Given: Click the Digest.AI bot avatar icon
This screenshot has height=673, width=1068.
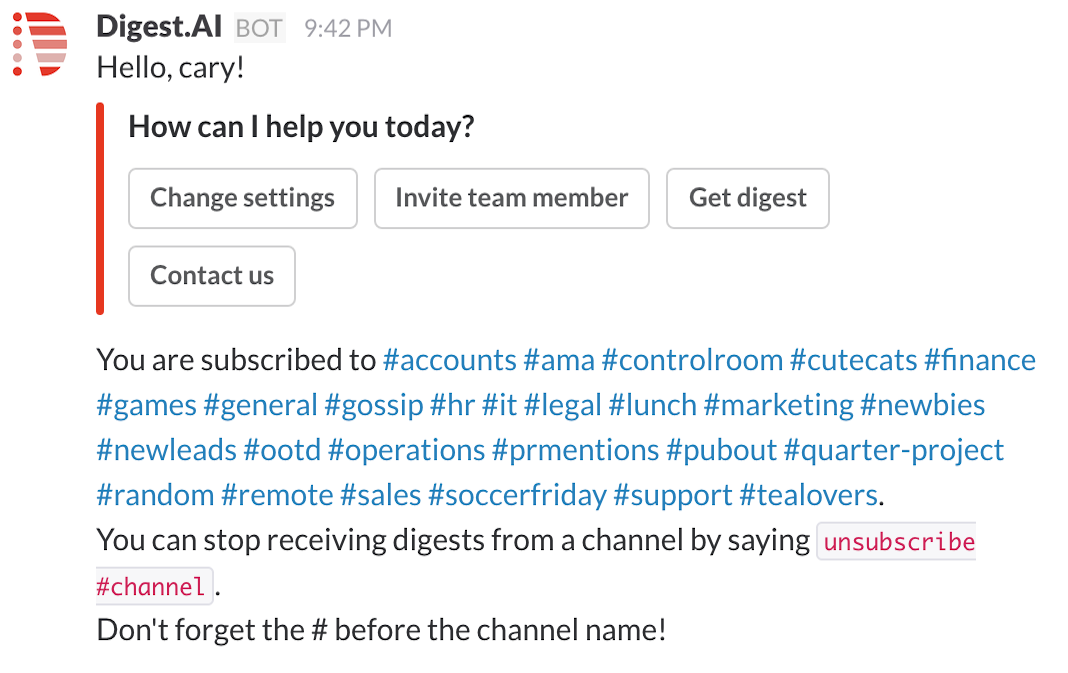Looking at the screenshot, I should (40, 45).
